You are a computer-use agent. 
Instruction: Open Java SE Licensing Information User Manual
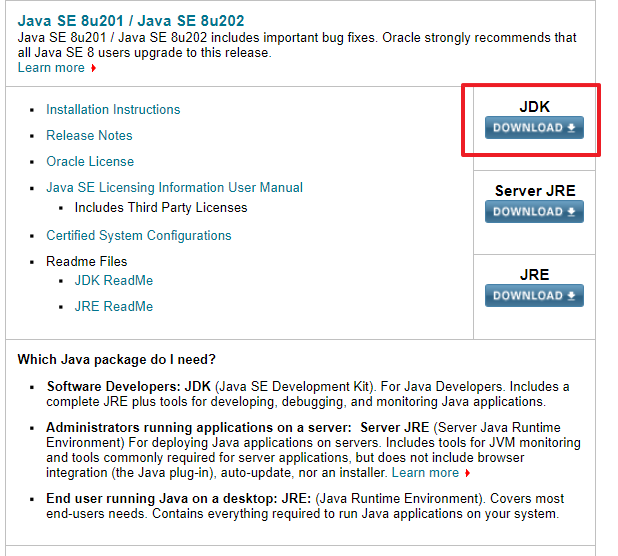coord(174,187)
